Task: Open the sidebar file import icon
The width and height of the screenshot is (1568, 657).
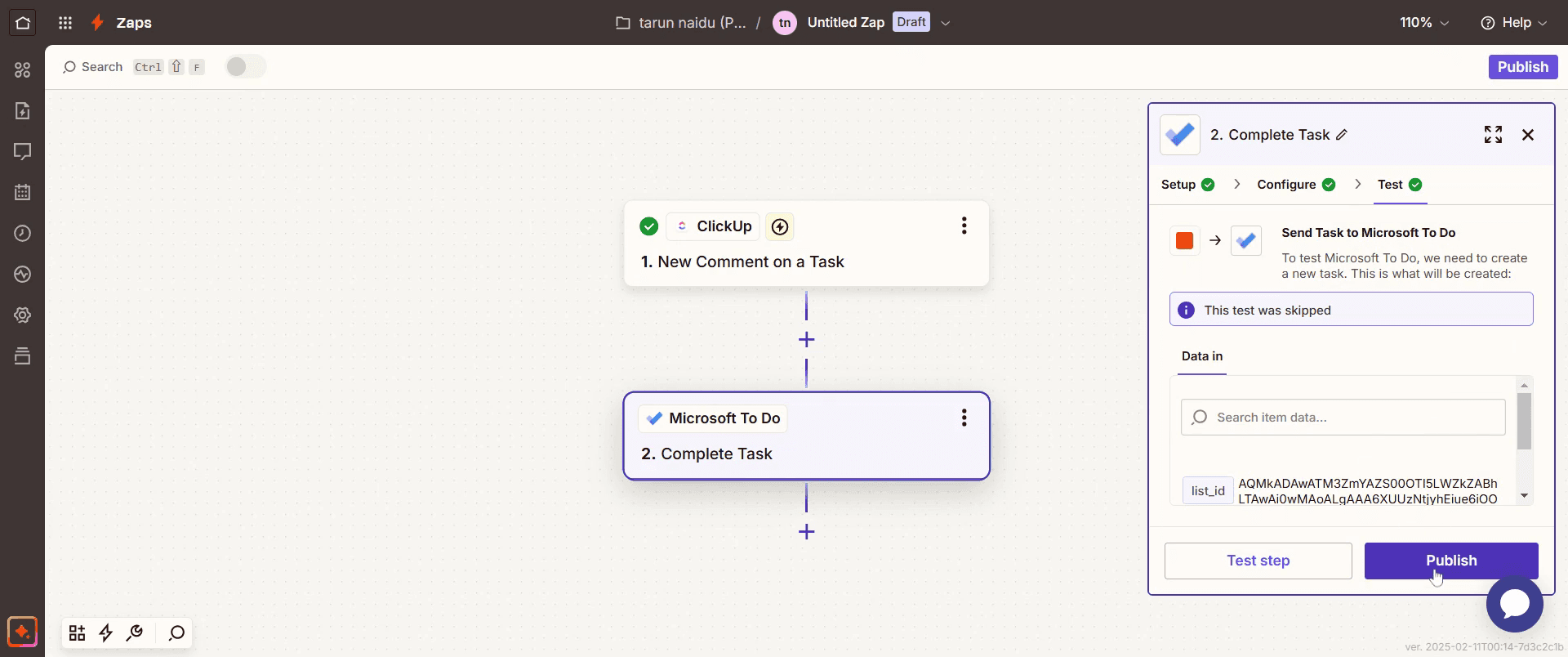Action: coord(23,110)
